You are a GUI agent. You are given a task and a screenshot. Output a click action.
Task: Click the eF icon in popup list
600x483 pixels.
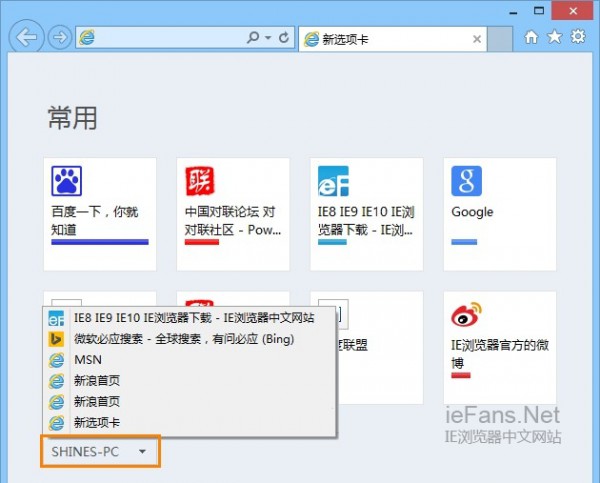pos(56,318)
